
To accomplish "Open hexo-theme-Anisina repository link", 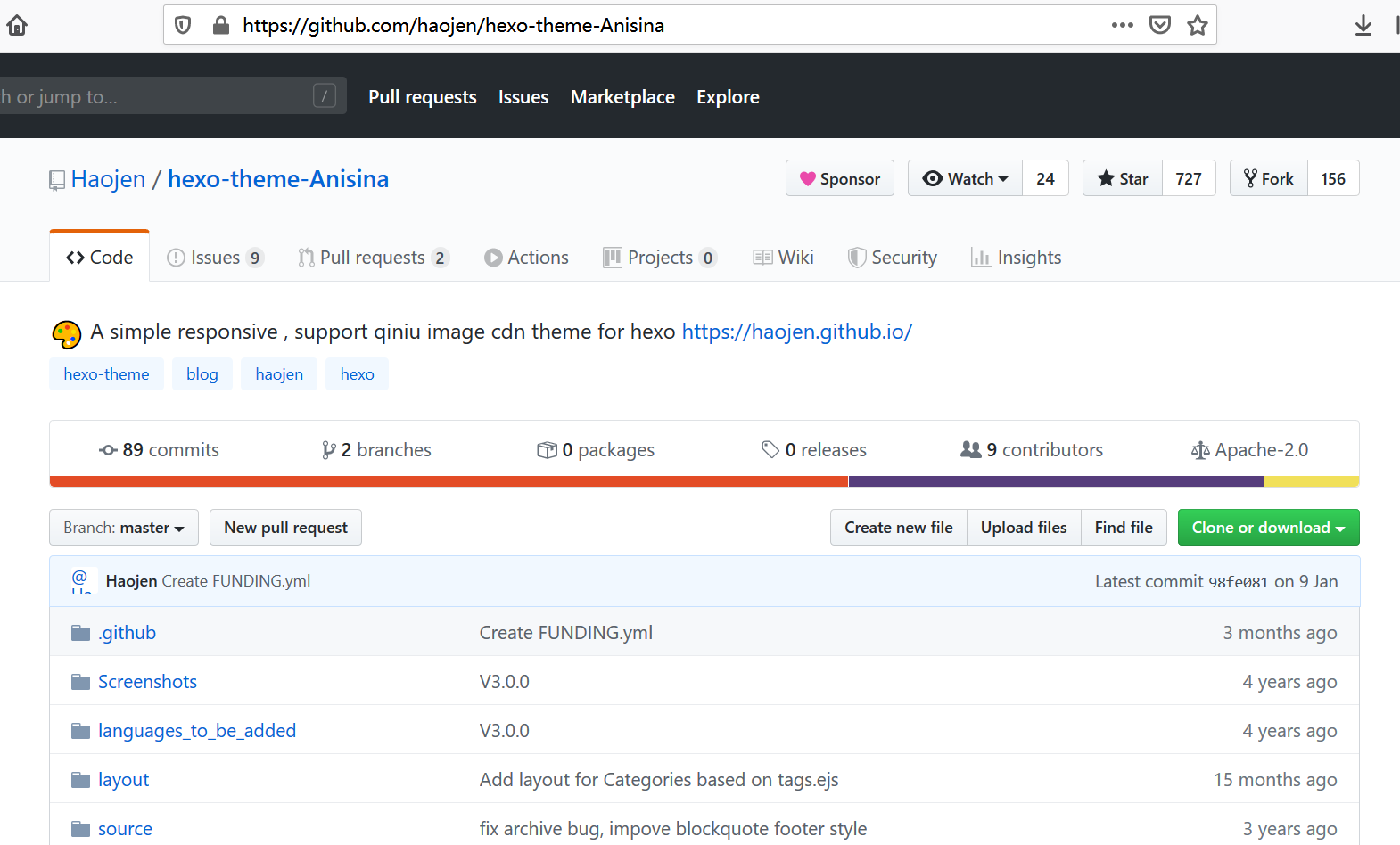I will 278,179.
